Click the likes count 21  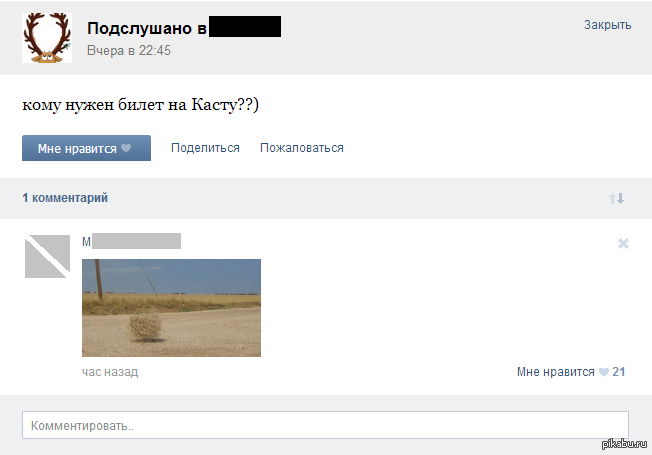618,372
